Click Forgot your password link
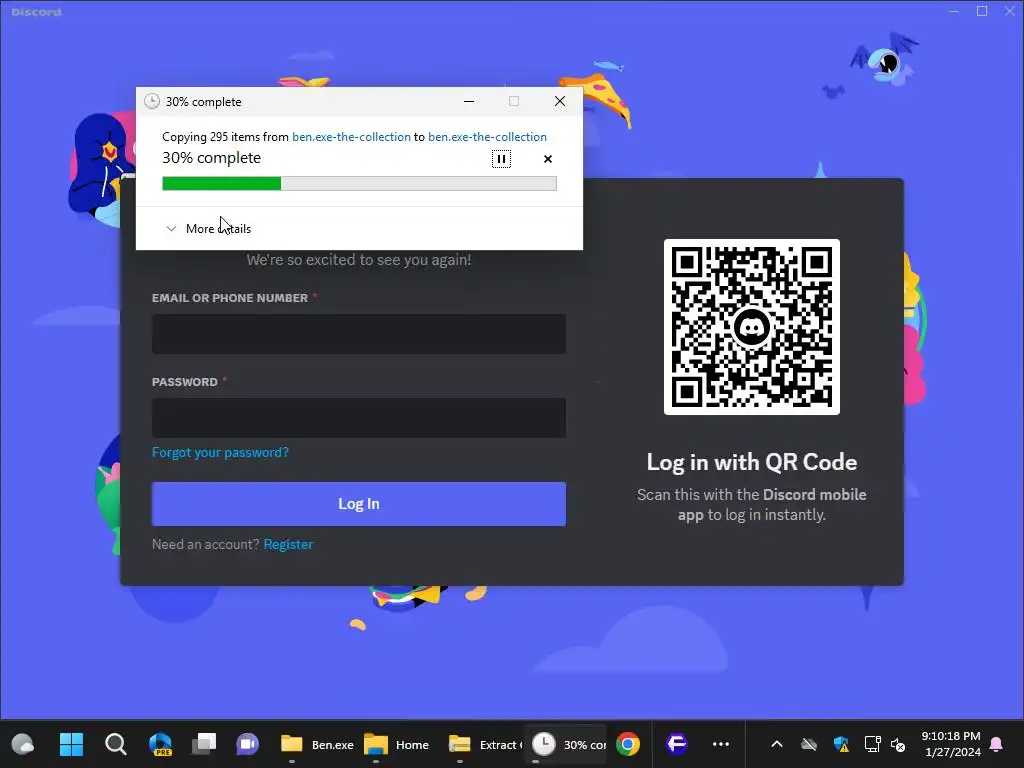Viewport: 1024px width, 768px height. pyautogui.click(x=220, y=452)
